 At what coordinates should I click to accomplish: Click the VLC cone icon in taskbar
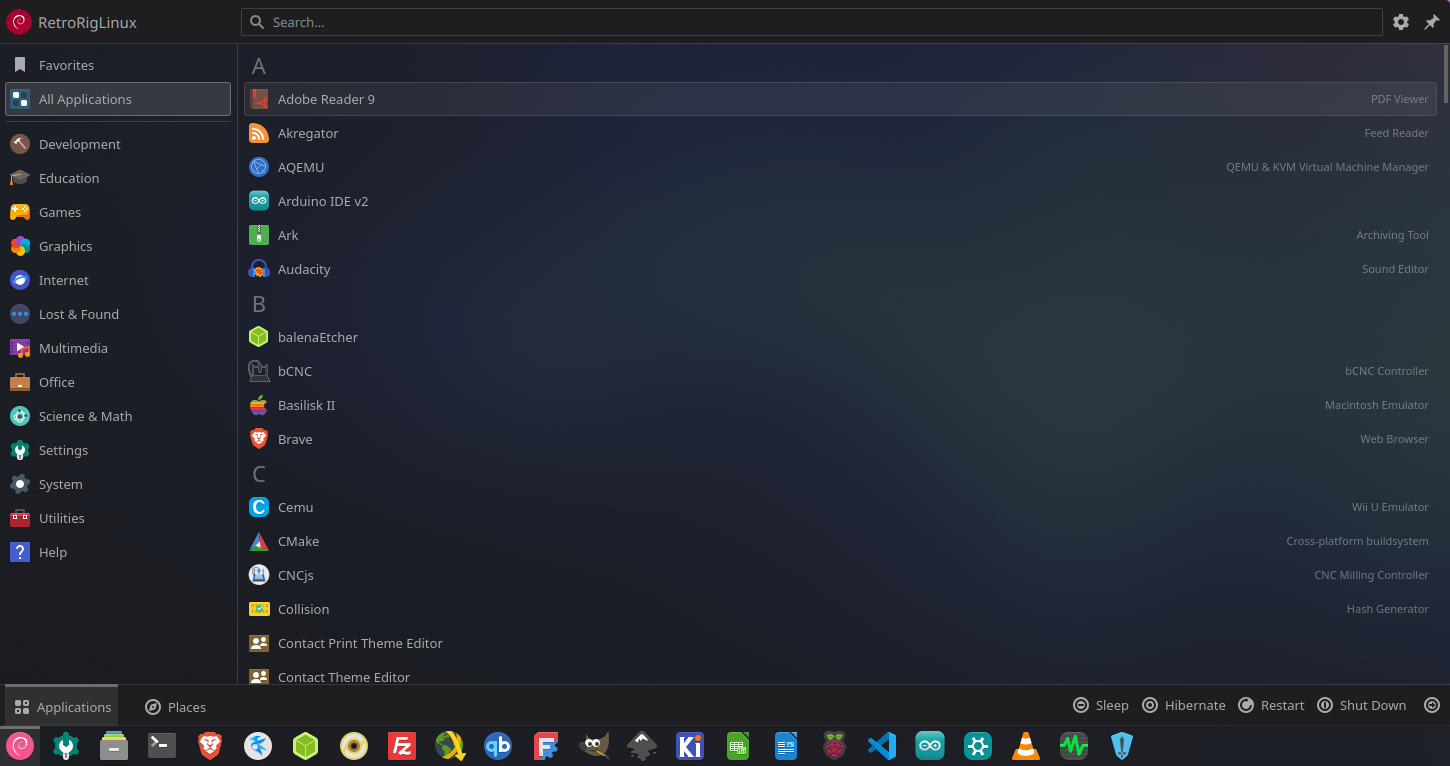pos(1025,746)
